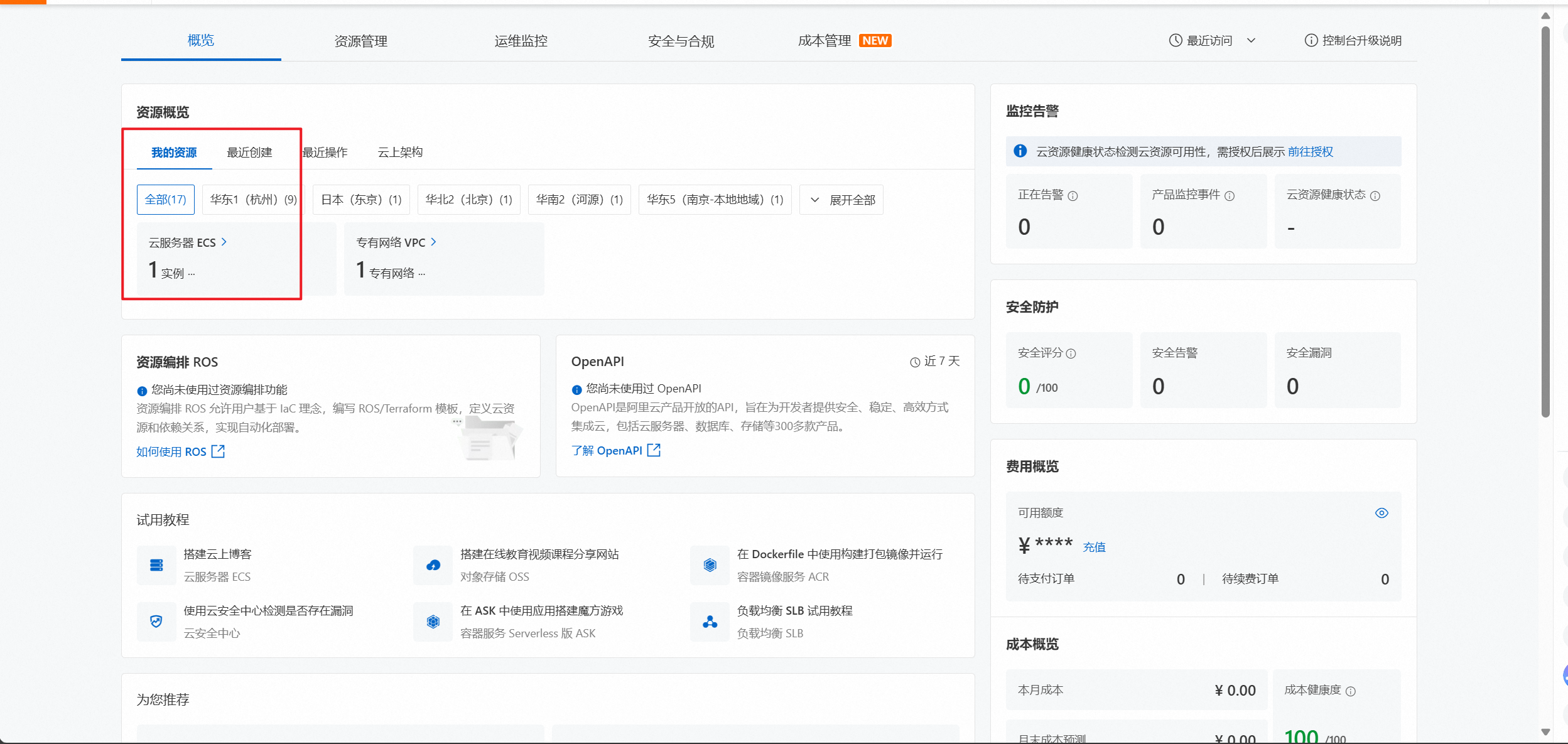Open 控制台升级说明 link
Screen dimensions: 1568x744
[1361, 41]
